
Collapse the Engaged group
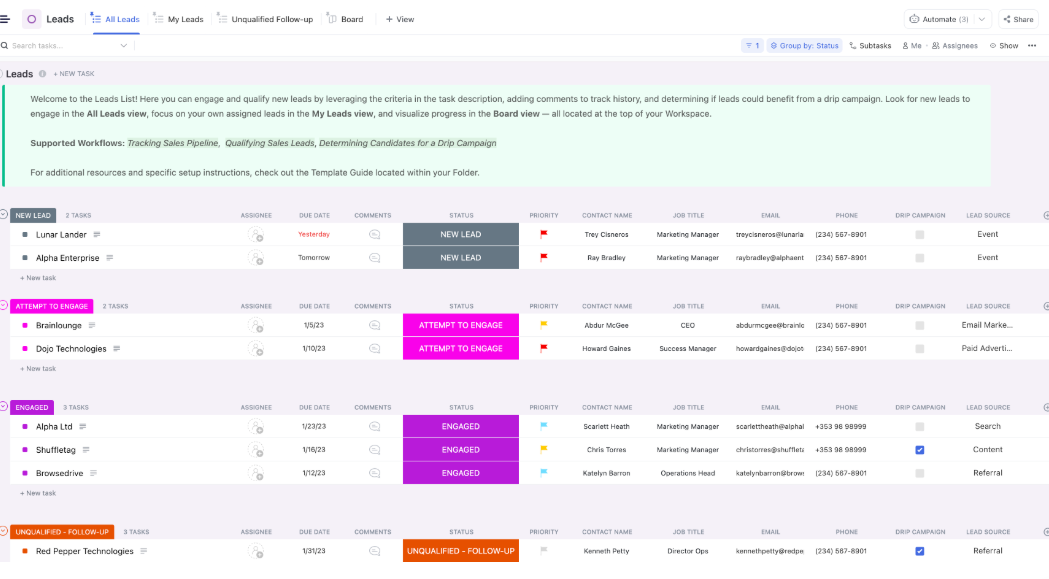3,406
